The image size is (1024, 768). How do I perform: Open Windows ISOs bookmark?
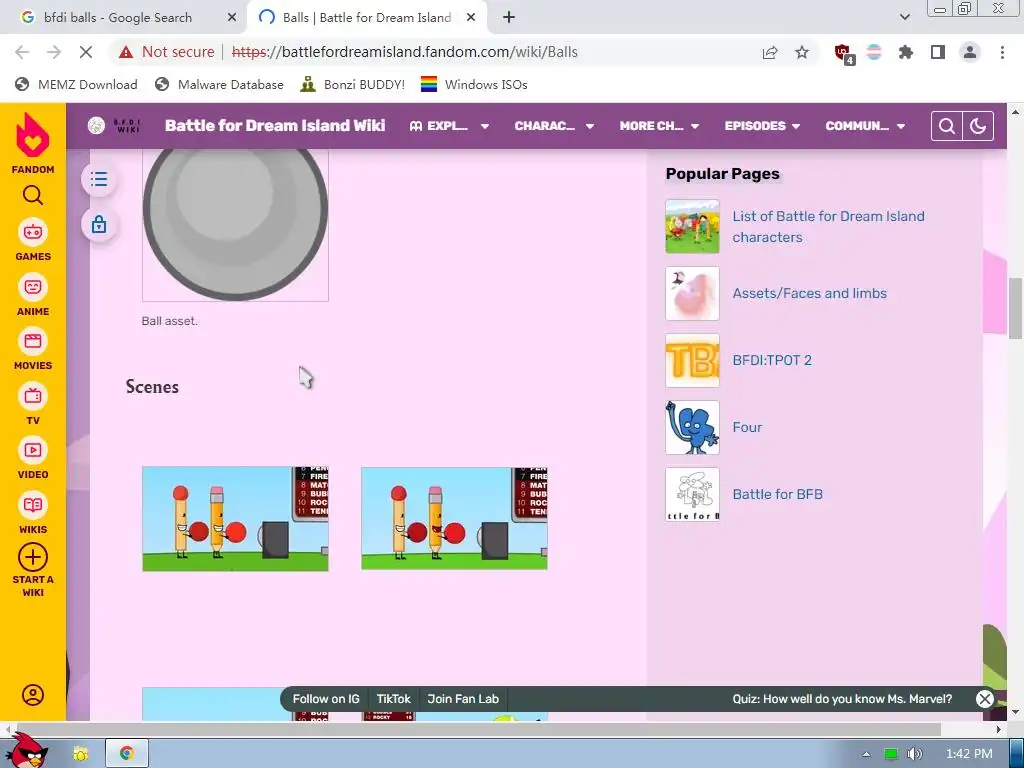pyautogui.click(x=474, y=84)
